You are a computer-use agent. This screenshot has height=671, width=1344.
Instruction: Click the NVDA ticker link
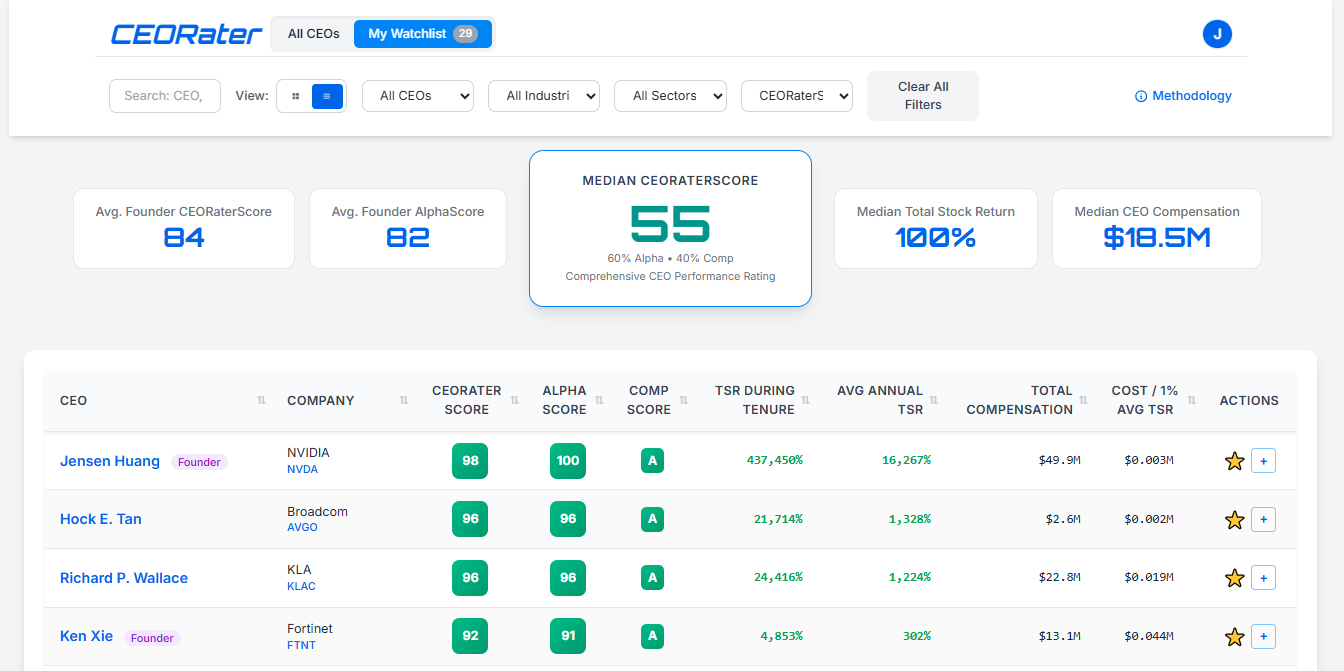click(x=302, y=469)
